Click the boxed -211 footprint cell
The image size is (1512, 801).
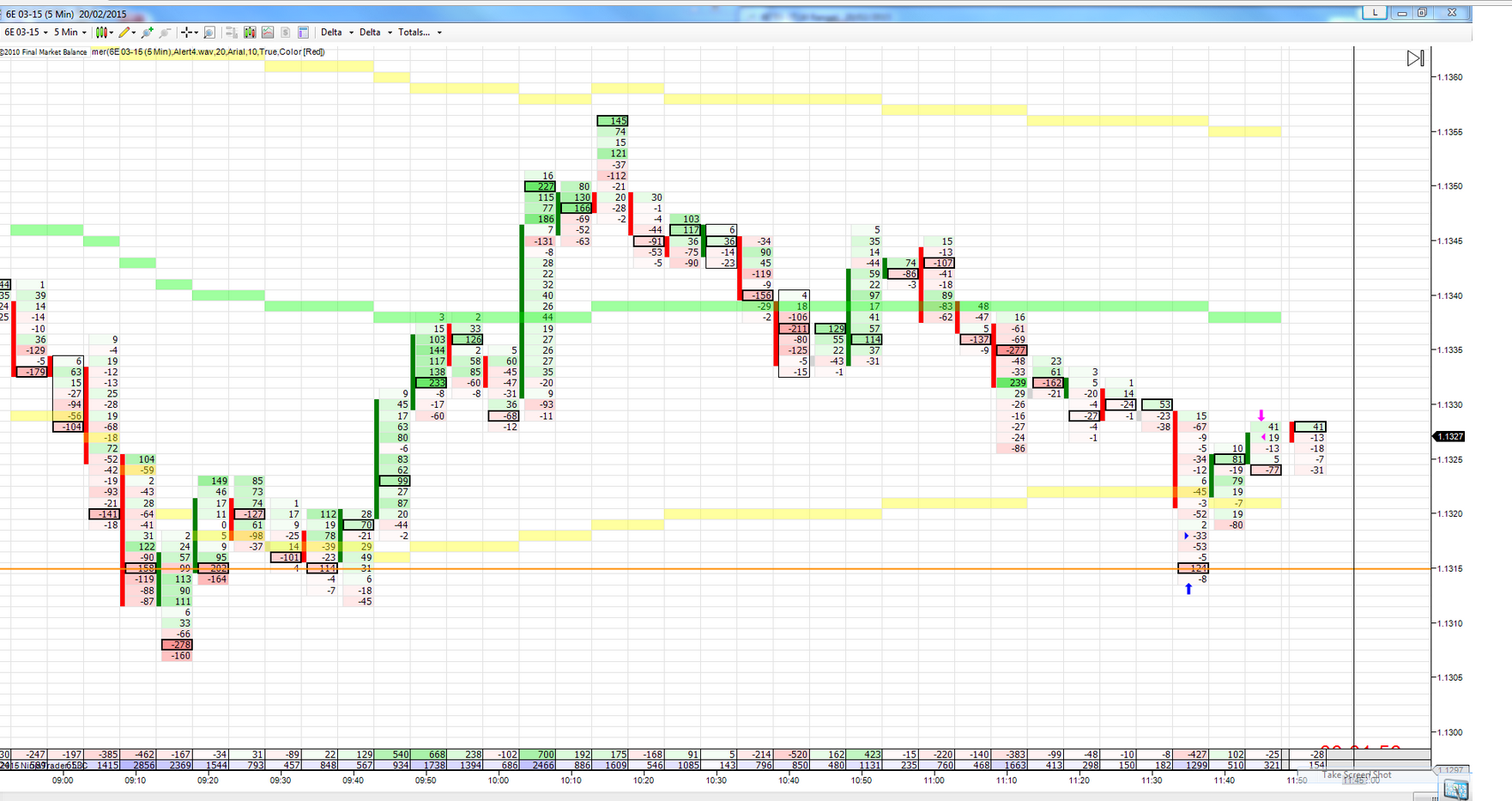point(794,329)
